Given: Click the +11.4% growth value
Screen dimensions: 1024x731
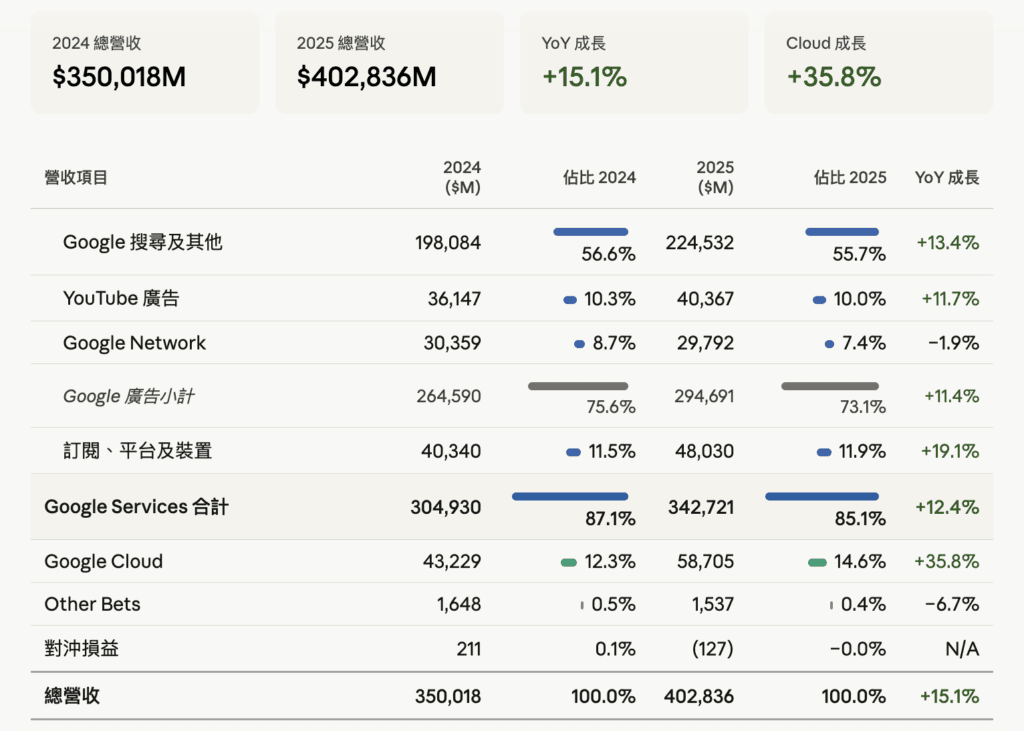Looking at the screenshot, I should tap(952, 396).
